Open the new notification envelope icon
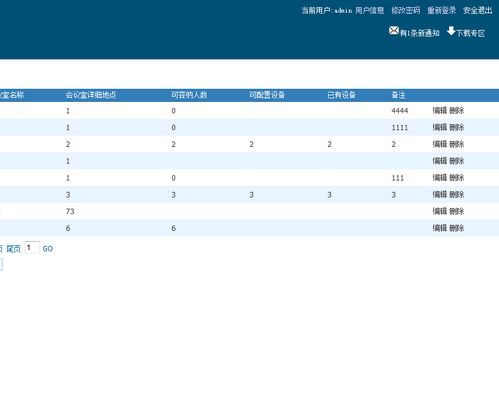499x394 pixels. click(x=394, y=31)
